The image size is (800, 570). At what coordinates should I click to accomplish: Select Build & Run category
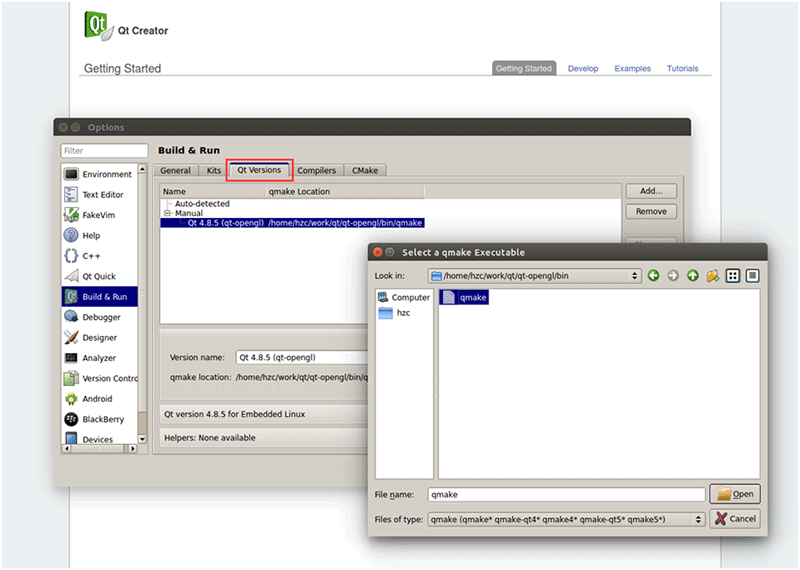[99, 296]
